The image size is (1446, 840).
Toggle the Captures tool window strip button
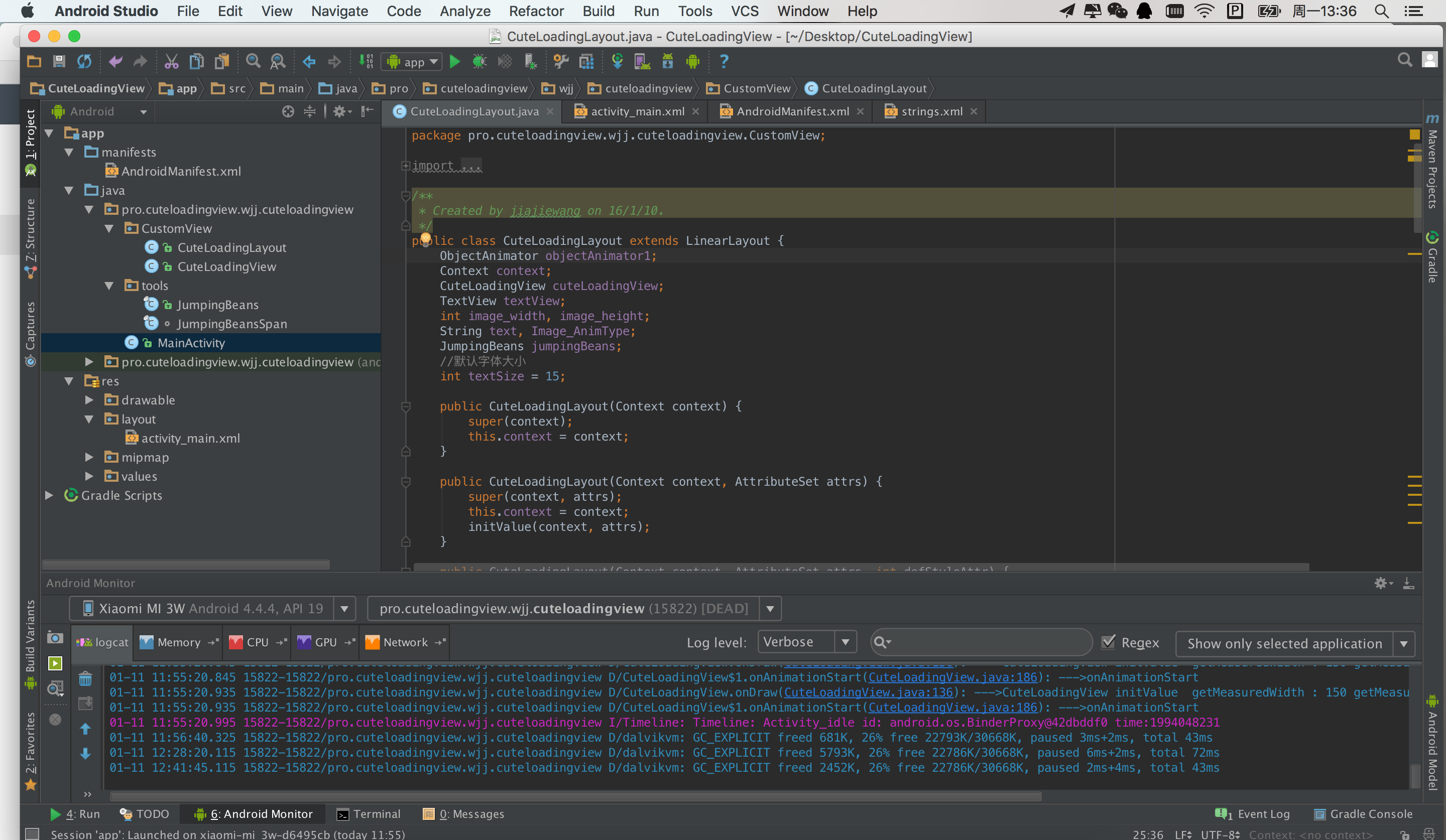tap(31, 334)
